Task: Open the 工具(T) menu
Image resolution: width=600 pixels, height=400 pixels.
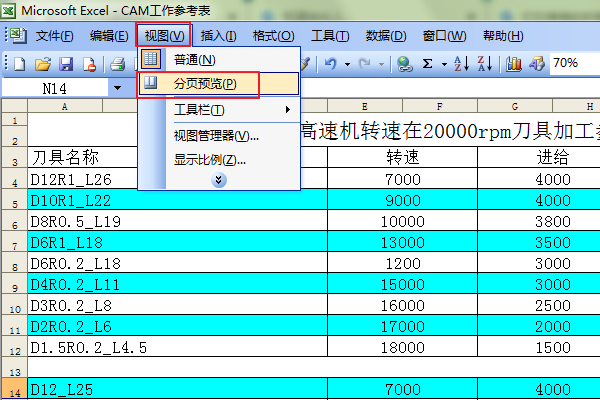Action: coord(330,36)
